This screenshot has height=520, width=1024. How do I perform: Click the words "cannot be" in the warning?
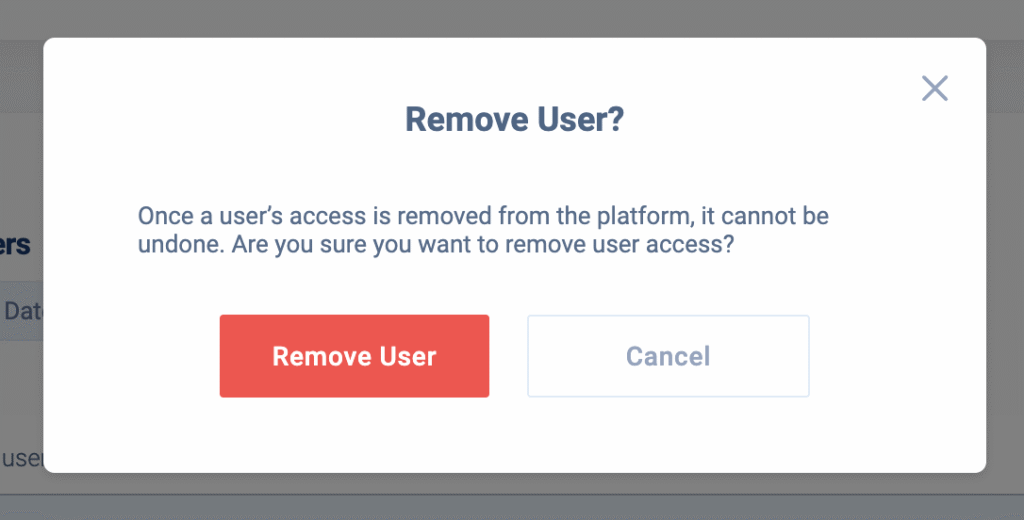pos(779,216)
